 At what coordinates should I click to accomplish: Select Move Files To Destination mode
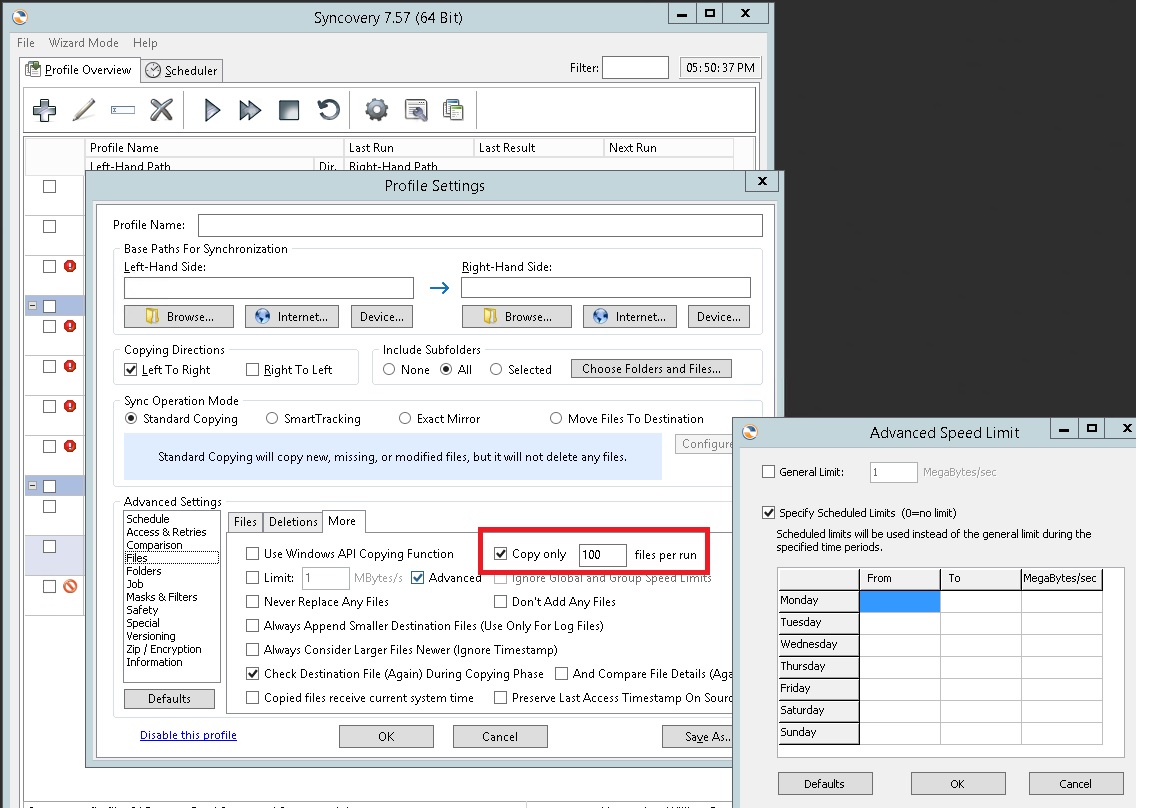556,418
